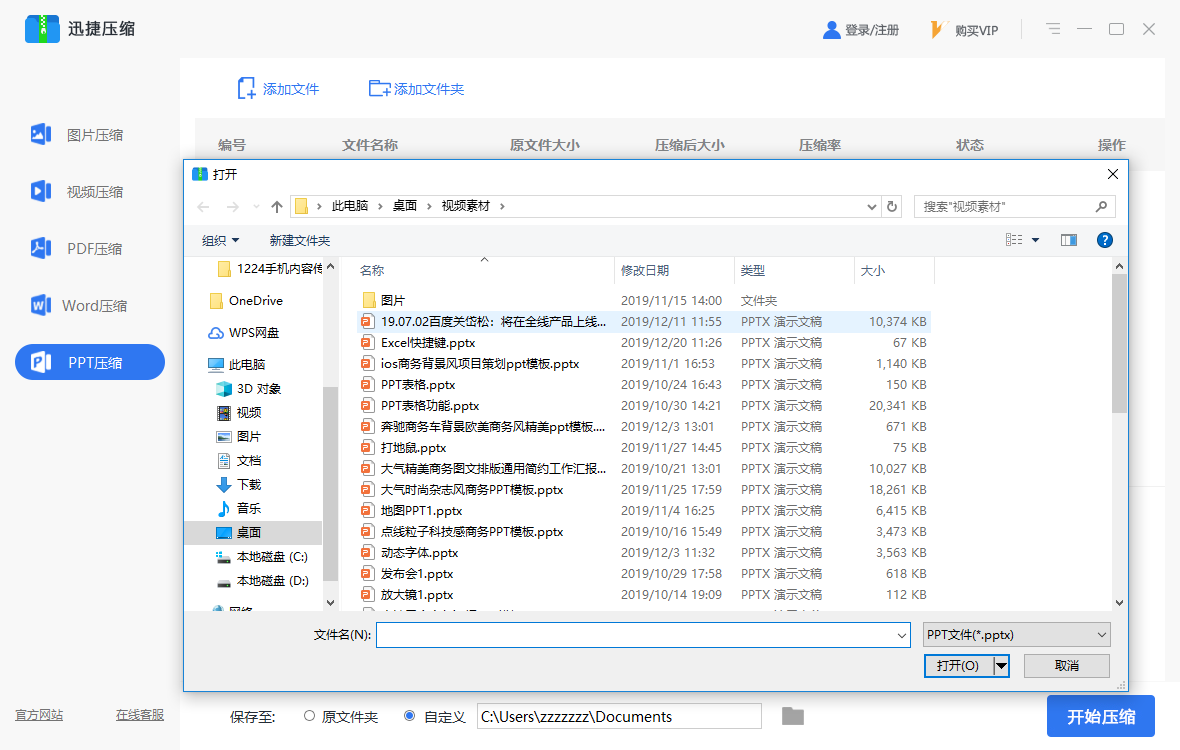Click the refresh button in address bar
The image size is (1180, 750).
pyautogui.click(x=892, y=206)
